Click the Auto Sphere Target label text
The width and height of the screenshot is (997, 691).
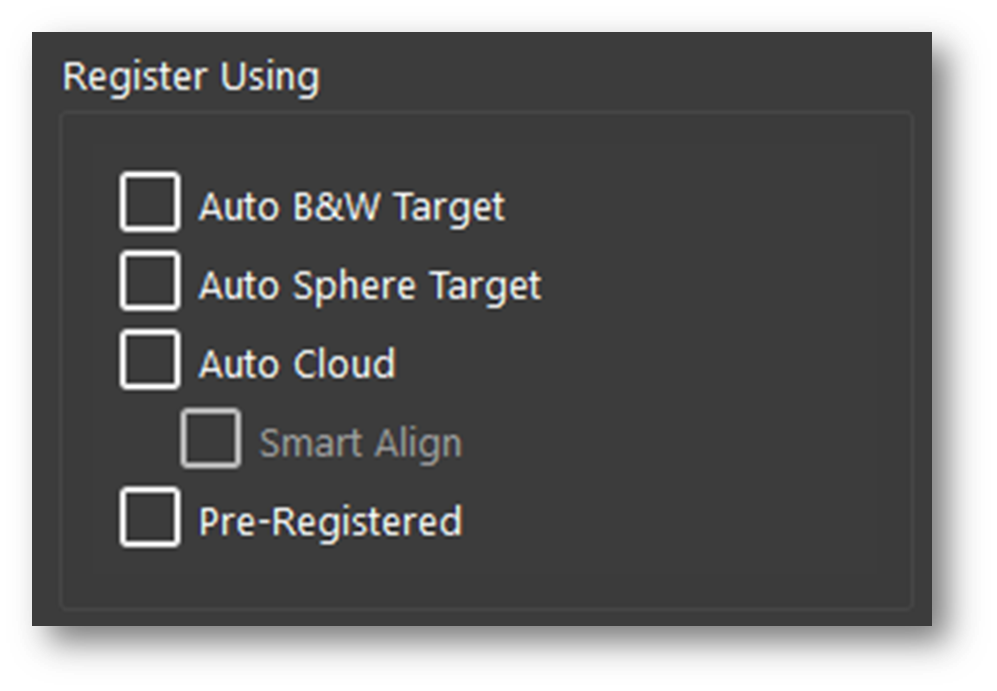click(369, 286)
